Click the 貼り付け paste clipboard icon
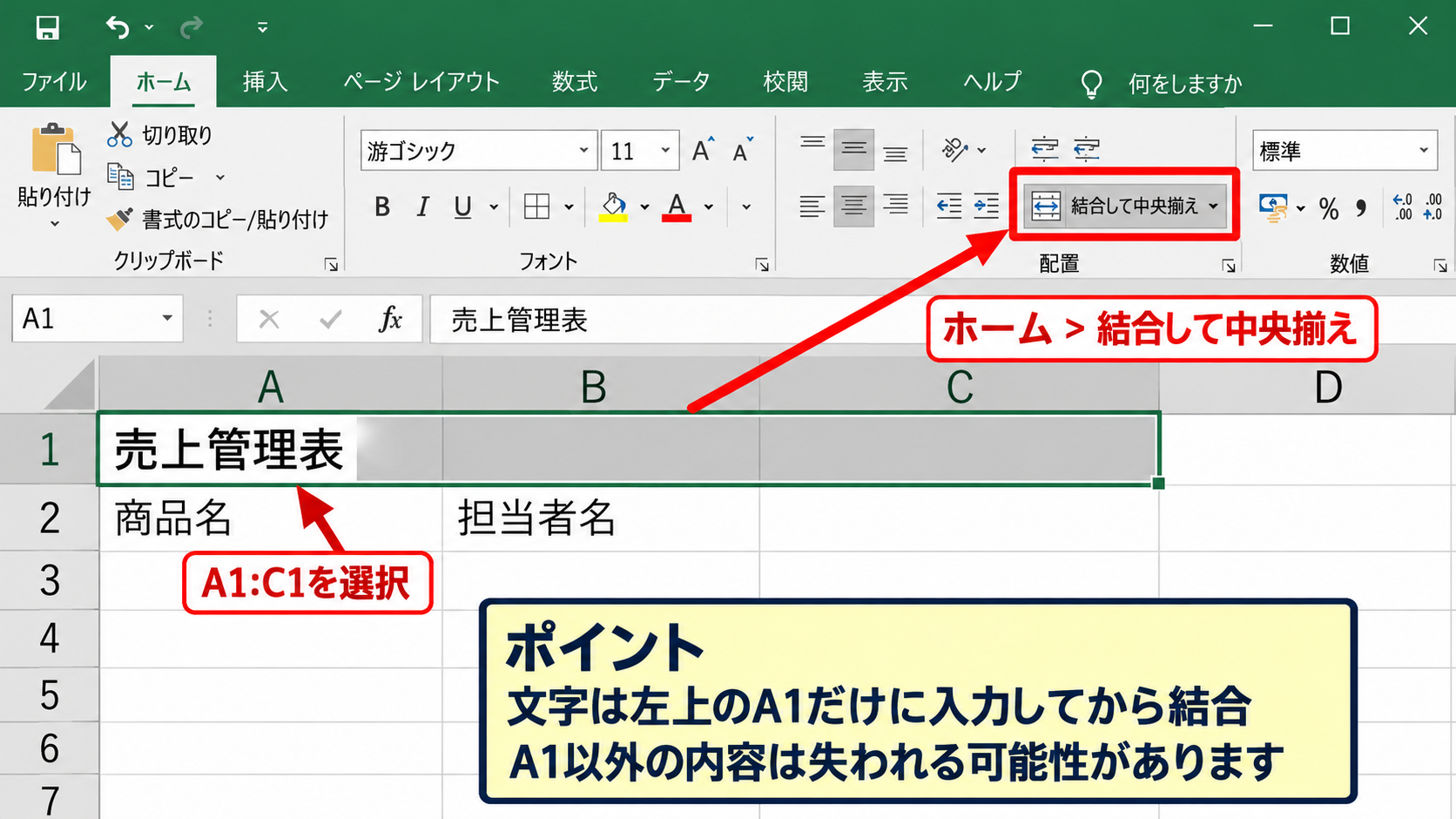 click(x=55, y=150)
